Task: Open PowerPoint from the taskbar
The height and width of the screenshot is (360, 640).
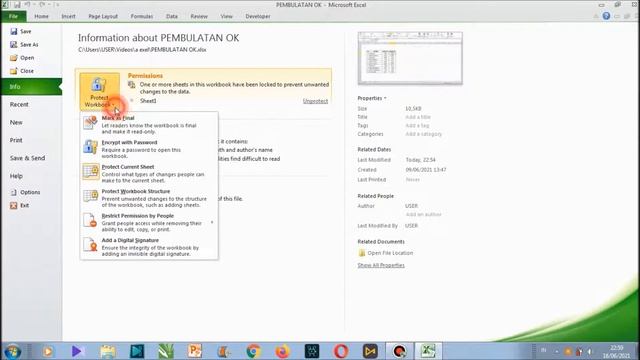Action: click(195, 351)
